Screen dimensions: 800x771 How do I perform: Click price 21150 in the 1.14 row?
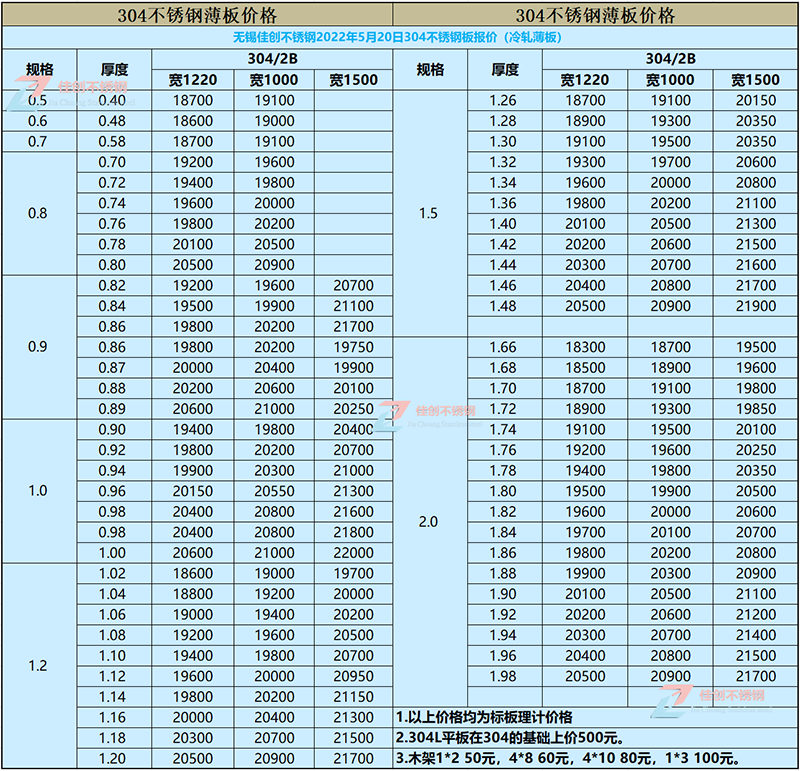354,697
